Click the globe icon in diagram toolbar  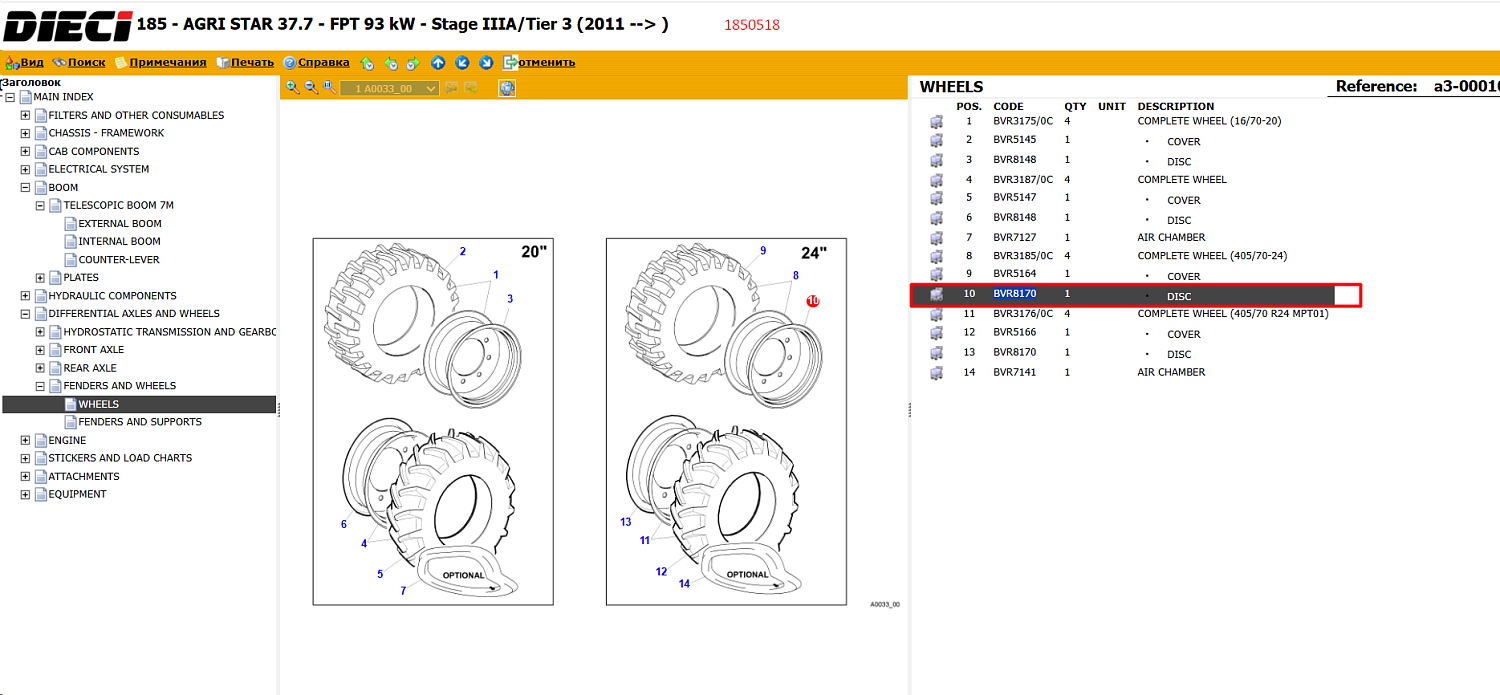pos(507,88)
